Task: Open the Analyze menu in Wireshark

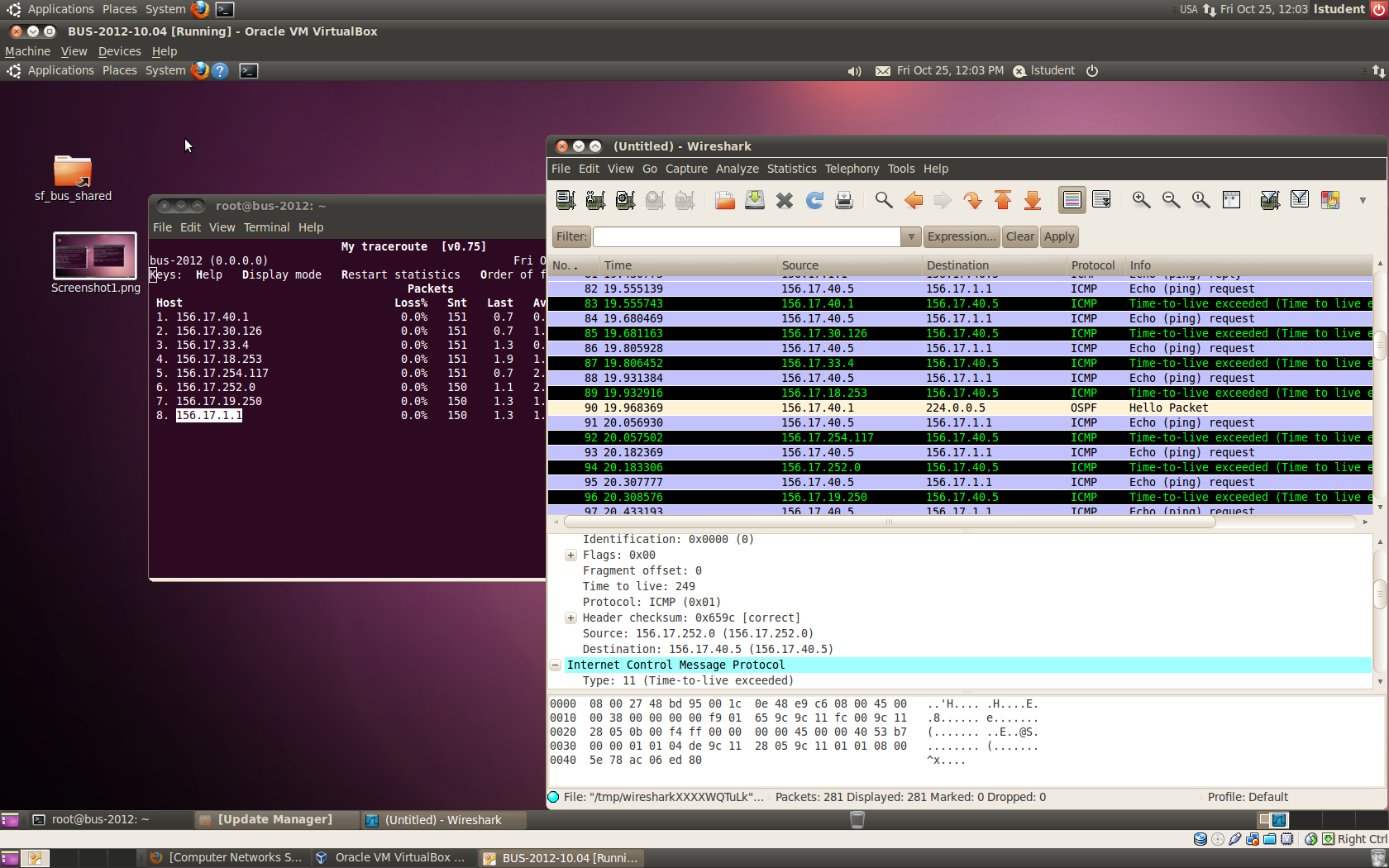Action: coord(737,169)
